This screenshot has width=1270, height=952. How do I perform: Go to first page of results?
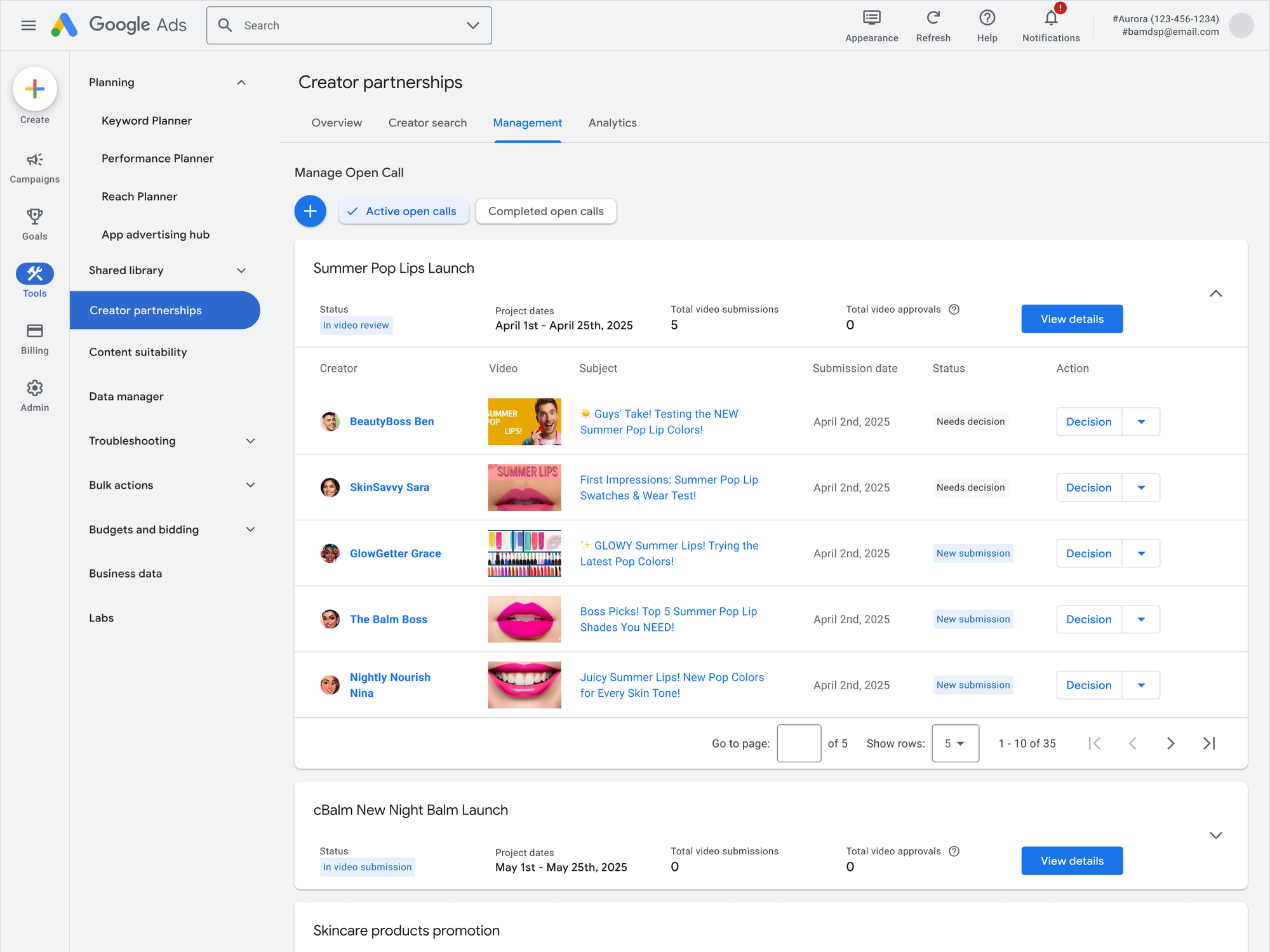tap(1094, 743)
